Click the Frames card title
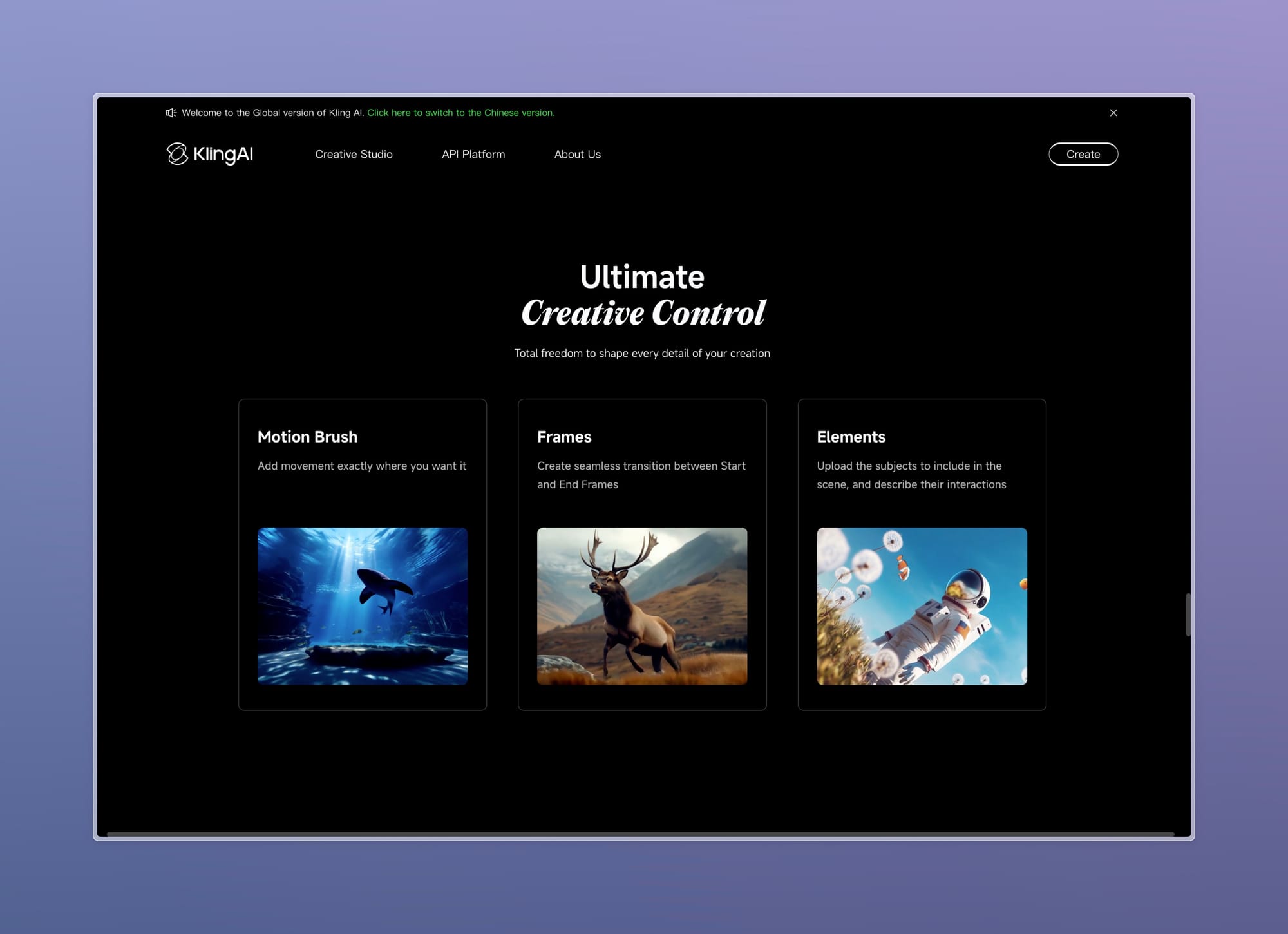The height and width of the screenshot is (934, 1288). [x=564, y=437]
